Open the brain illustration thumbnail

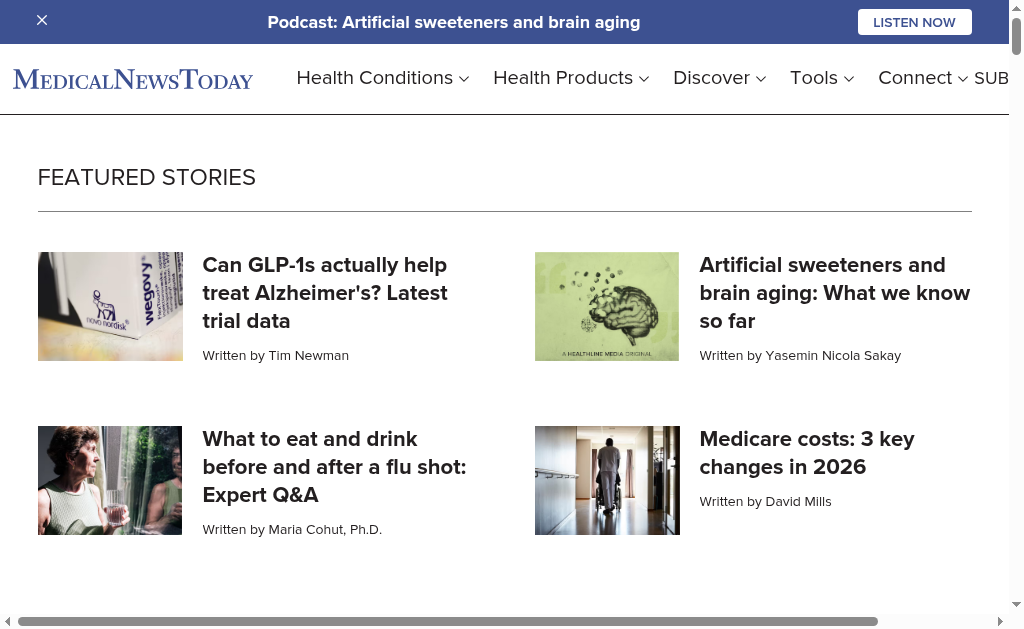point(607,306)
